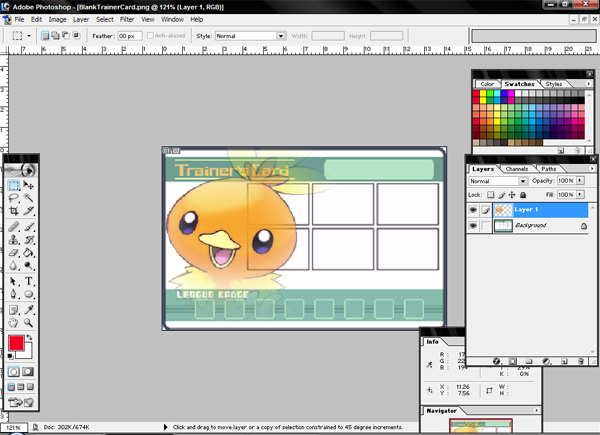The height and width of the screenshot is (435, 600).
Task: Switch to the Styles tab
Action: coord(554,84)
